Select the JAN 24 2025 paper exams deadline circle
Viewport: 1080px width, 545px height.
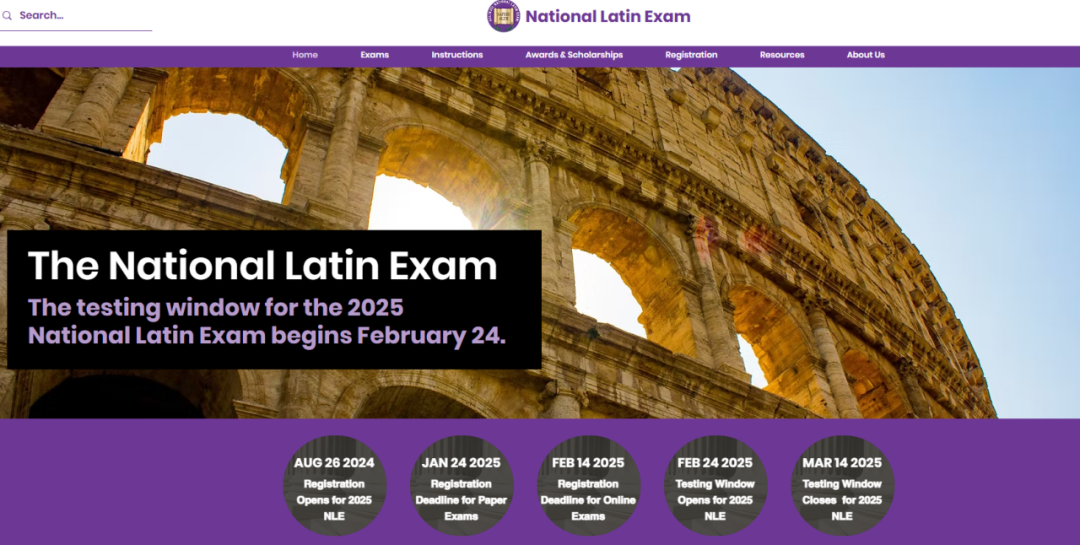point(461,485)
